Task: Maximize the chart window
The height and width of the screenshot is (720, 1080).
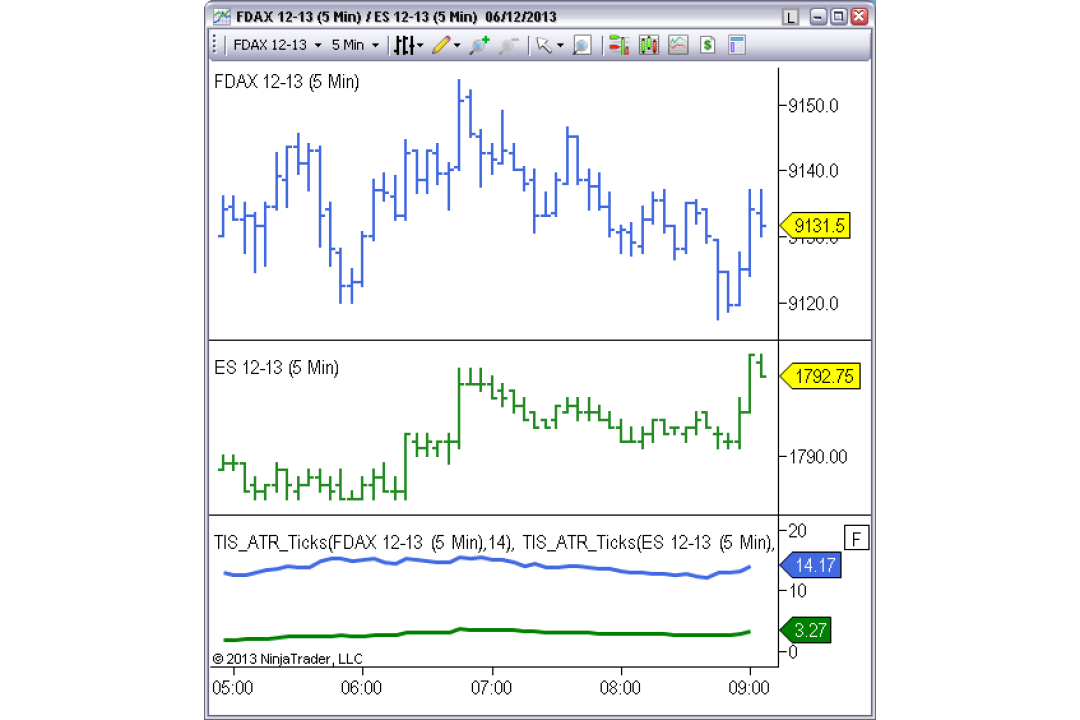Action: [x=838, y=17]
